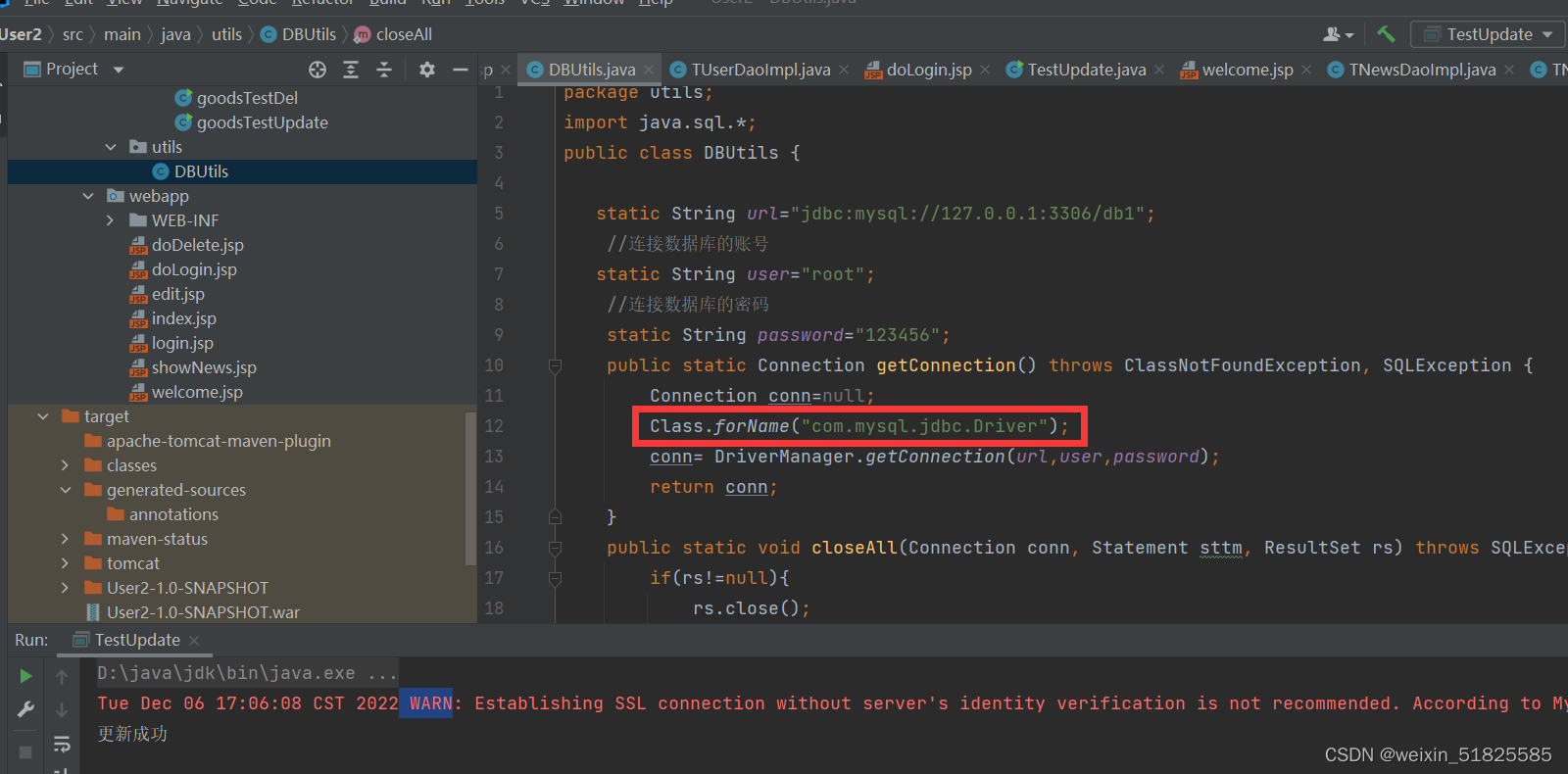Toggle fold marker at if(rs!=null) line
The height and width of the screenshot is (774, 1568).
pos(555,578)
